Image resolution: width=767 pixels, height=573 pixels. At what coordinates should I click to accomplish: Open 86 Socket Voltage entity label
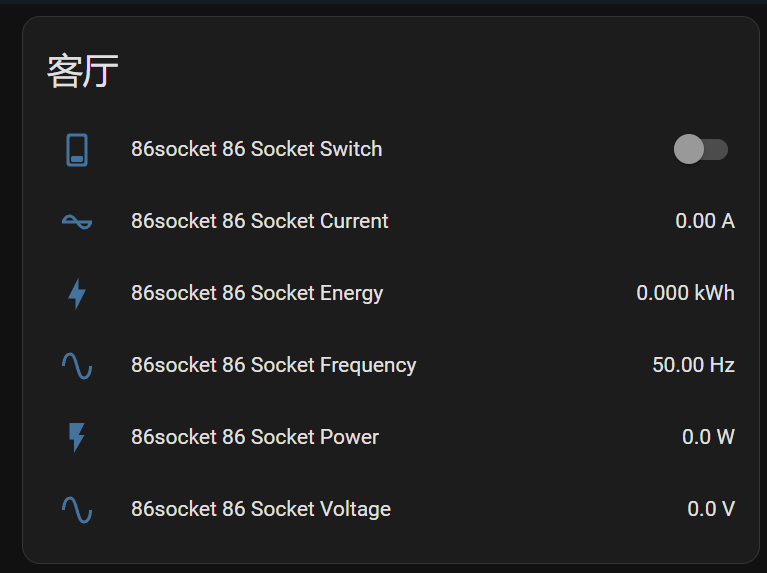[x=261, y=509]
